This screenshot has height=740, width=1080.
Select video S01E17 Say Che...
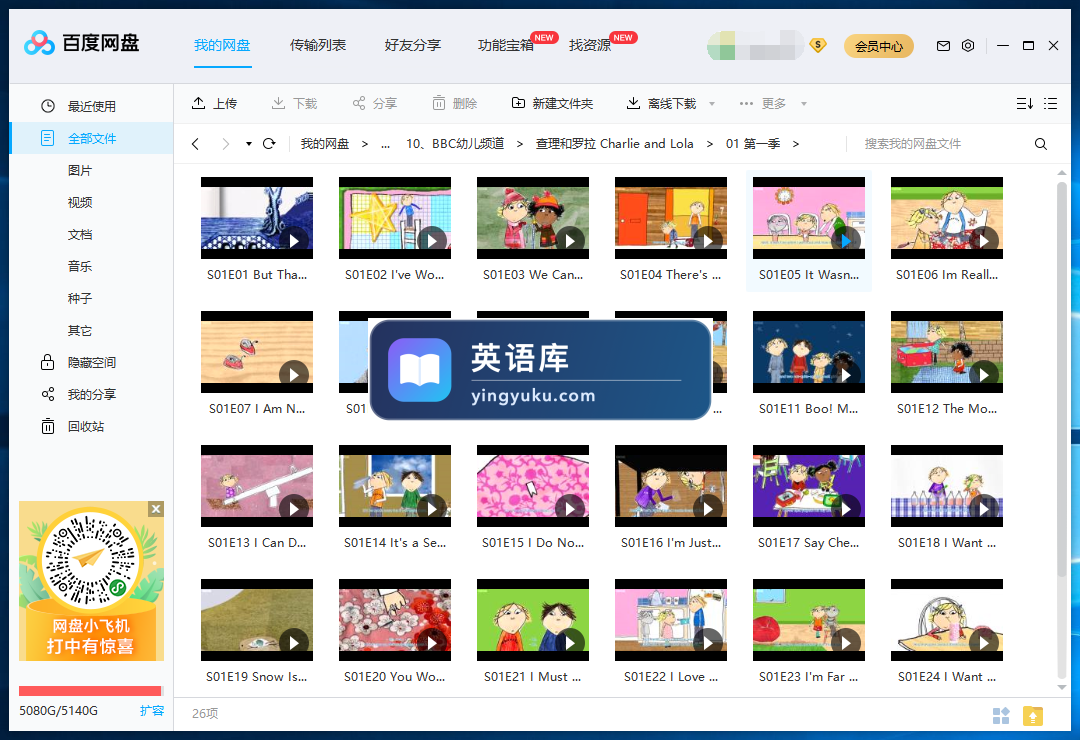click(x=809, y=497)
